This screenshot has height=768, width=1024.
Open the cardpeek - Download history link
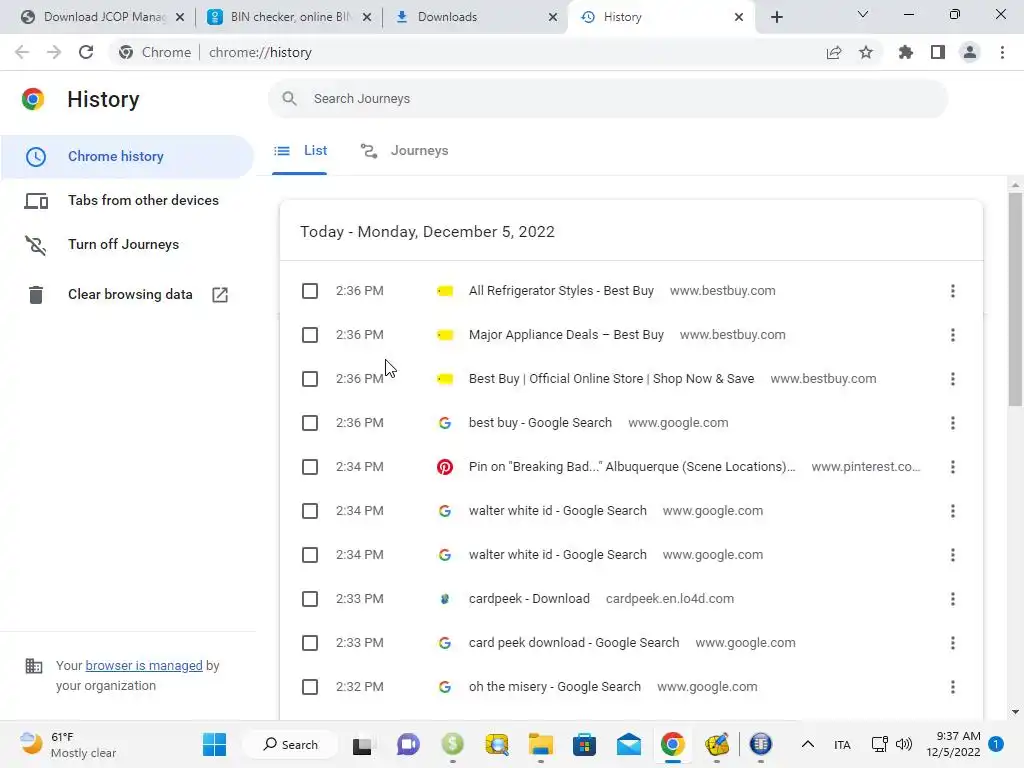click(529, 599)
